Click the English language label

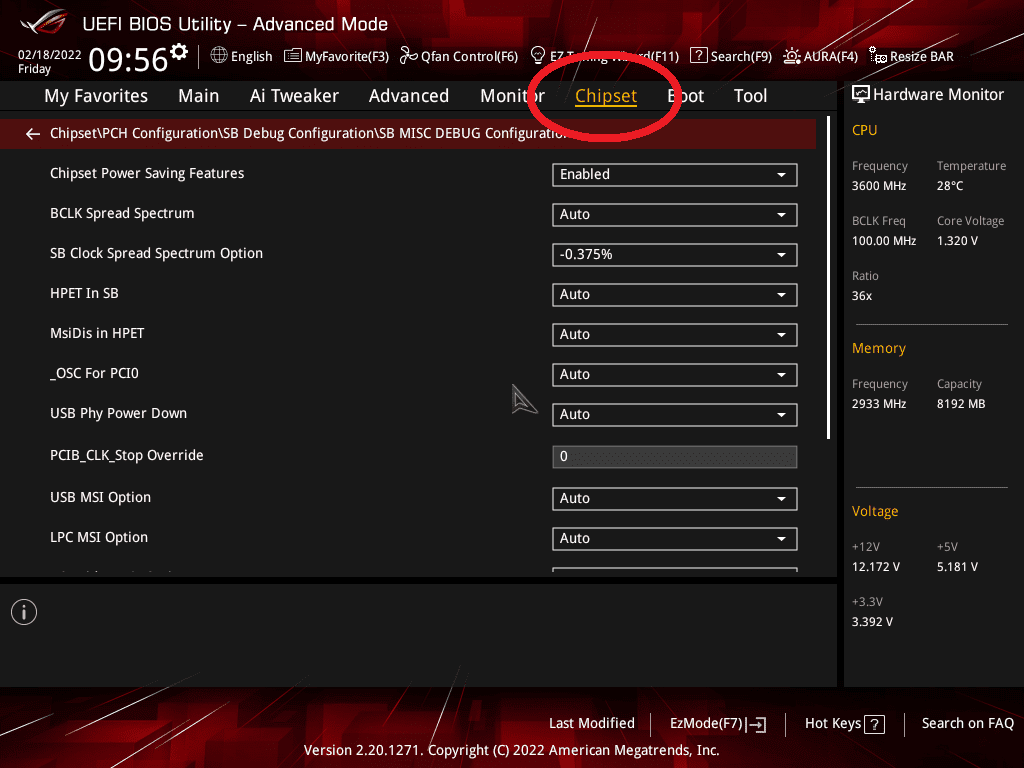pyautogui.click(x=251, y=57)
